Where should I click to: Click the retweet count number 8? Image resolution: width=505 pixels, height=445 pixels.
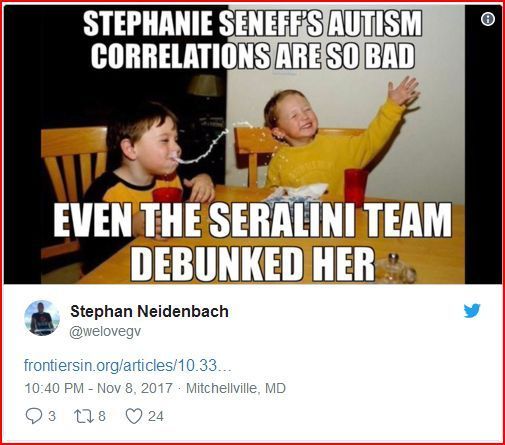(102, 416)
